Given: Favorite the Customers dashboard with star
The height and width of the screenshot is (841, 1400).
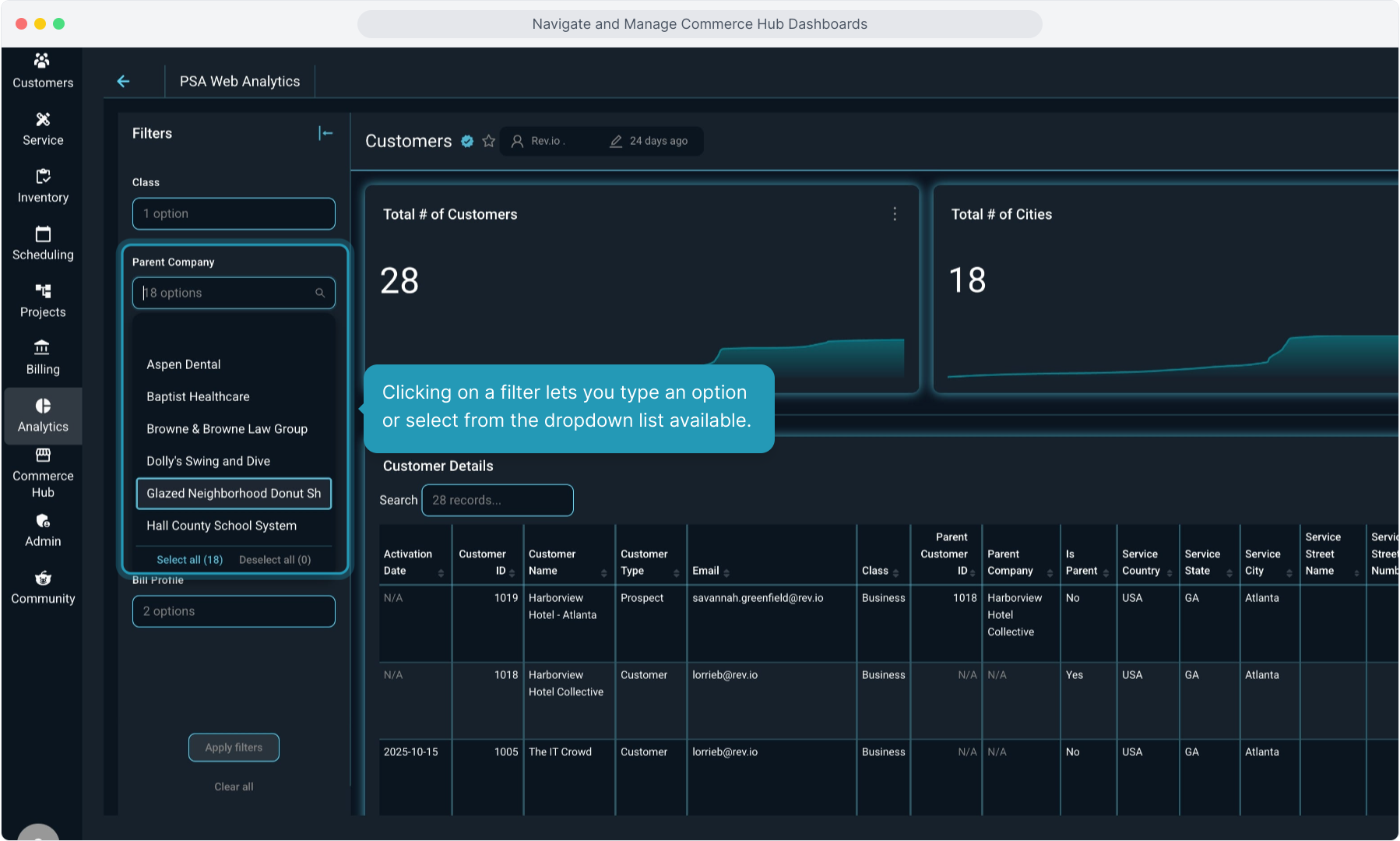Looking at the screenshot, I should [488, 141].
